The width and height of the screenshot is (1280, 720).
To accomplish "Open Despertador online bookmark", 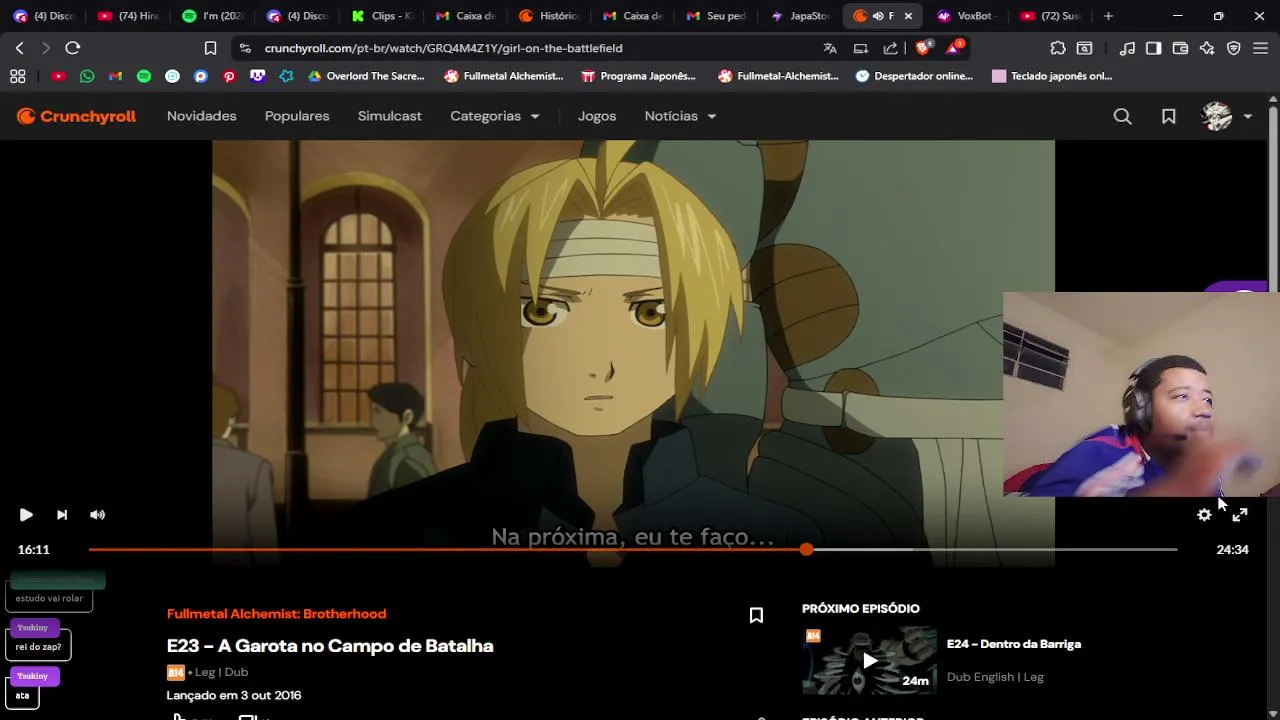I will [x=914, y=76].
